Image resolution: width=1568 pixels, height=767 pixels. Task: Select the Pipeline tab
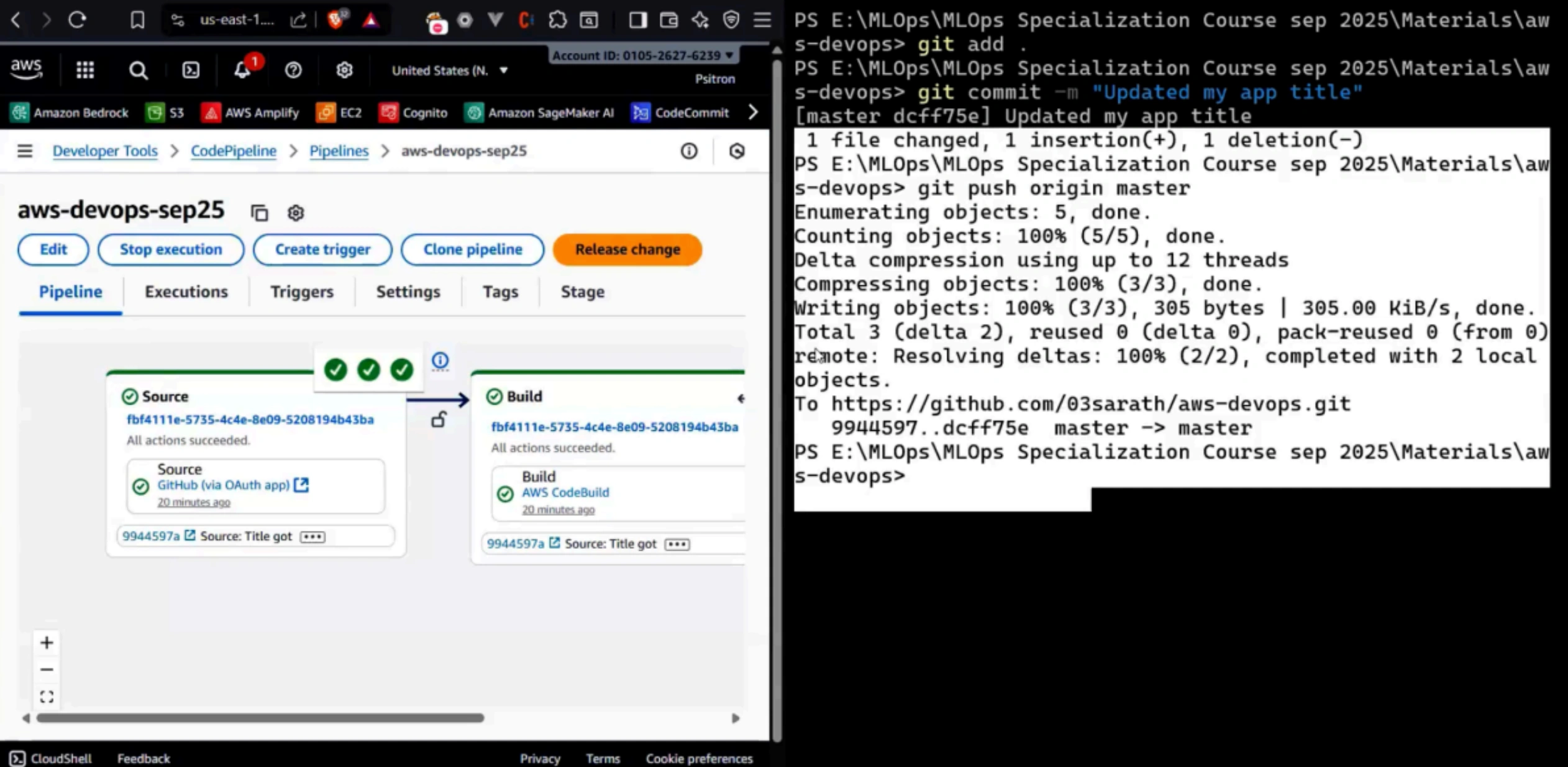(71, 292)
